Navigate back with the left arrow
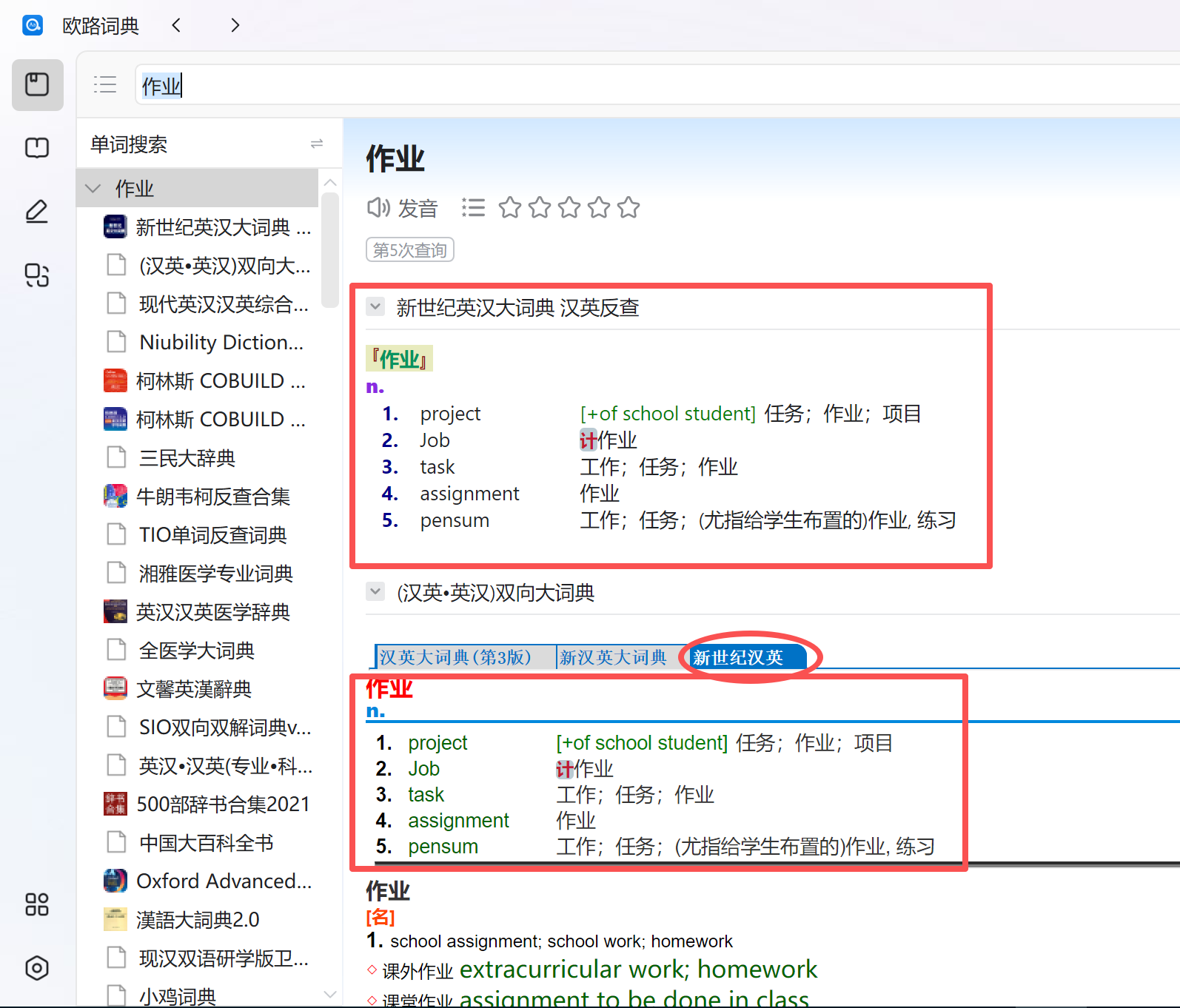Viewport: 1180px width, 1008px height. pos(176,25)
